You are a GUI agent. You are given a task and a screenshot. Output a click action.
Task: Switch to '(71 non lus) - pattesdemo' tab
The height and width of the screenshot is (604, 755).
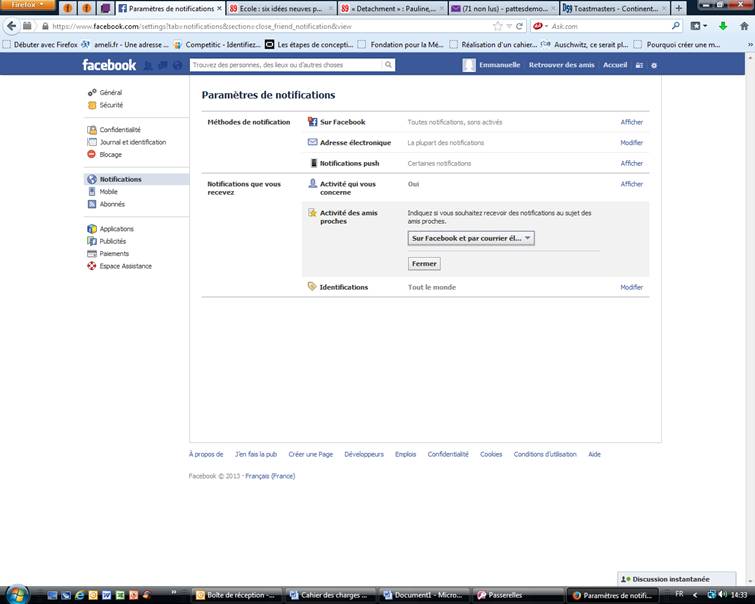(x=504, y=9)
